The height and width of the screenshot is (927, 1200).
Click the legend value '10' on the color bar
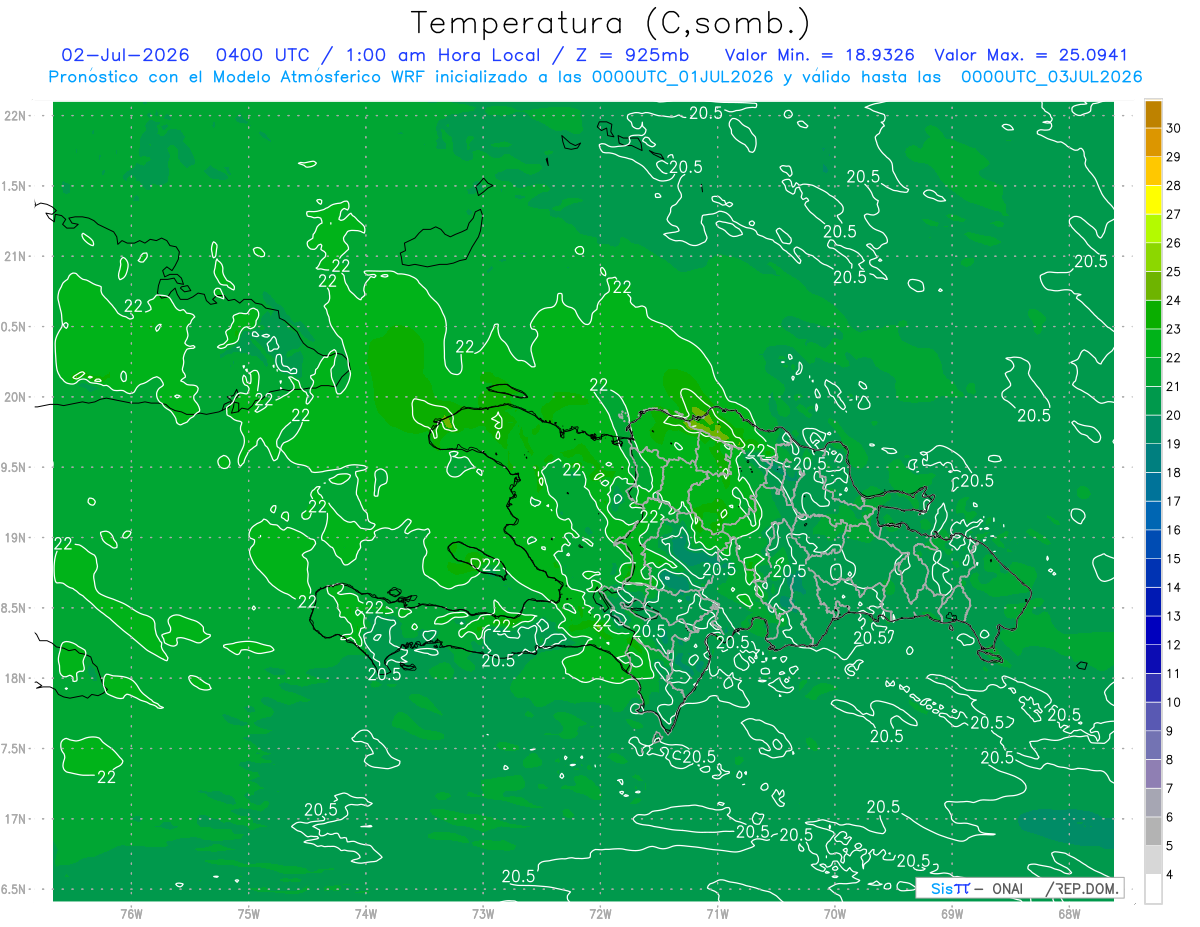click(x=1174, y=702)
